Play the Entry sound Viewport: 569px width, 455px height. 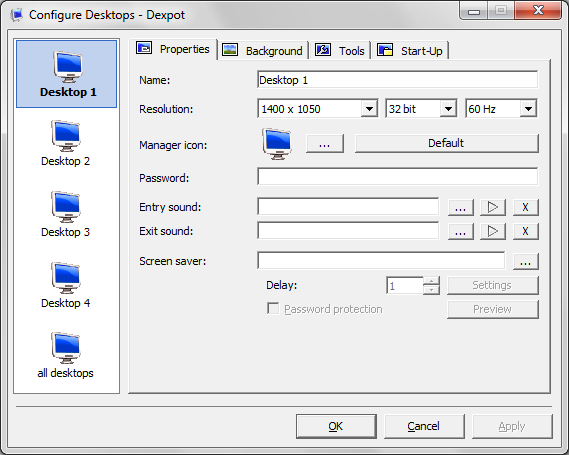pos(493,207)
